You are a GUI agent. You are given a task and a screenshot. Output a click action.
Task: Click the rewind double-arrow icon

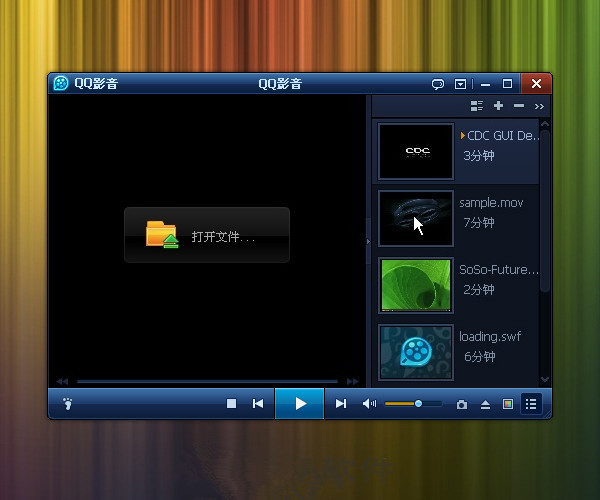pyautogui.click(x=62, y=381)
